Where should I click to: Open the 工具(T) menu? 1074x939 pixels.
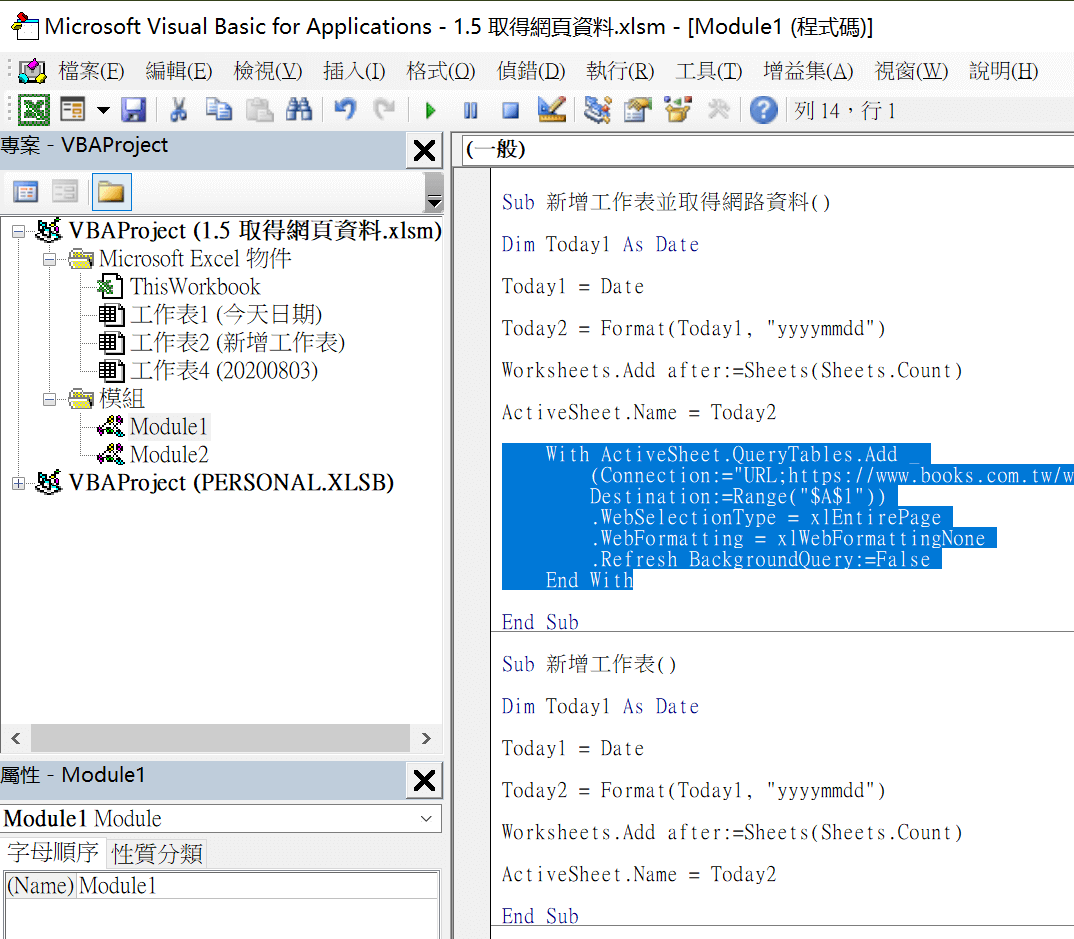click(709, 71)
